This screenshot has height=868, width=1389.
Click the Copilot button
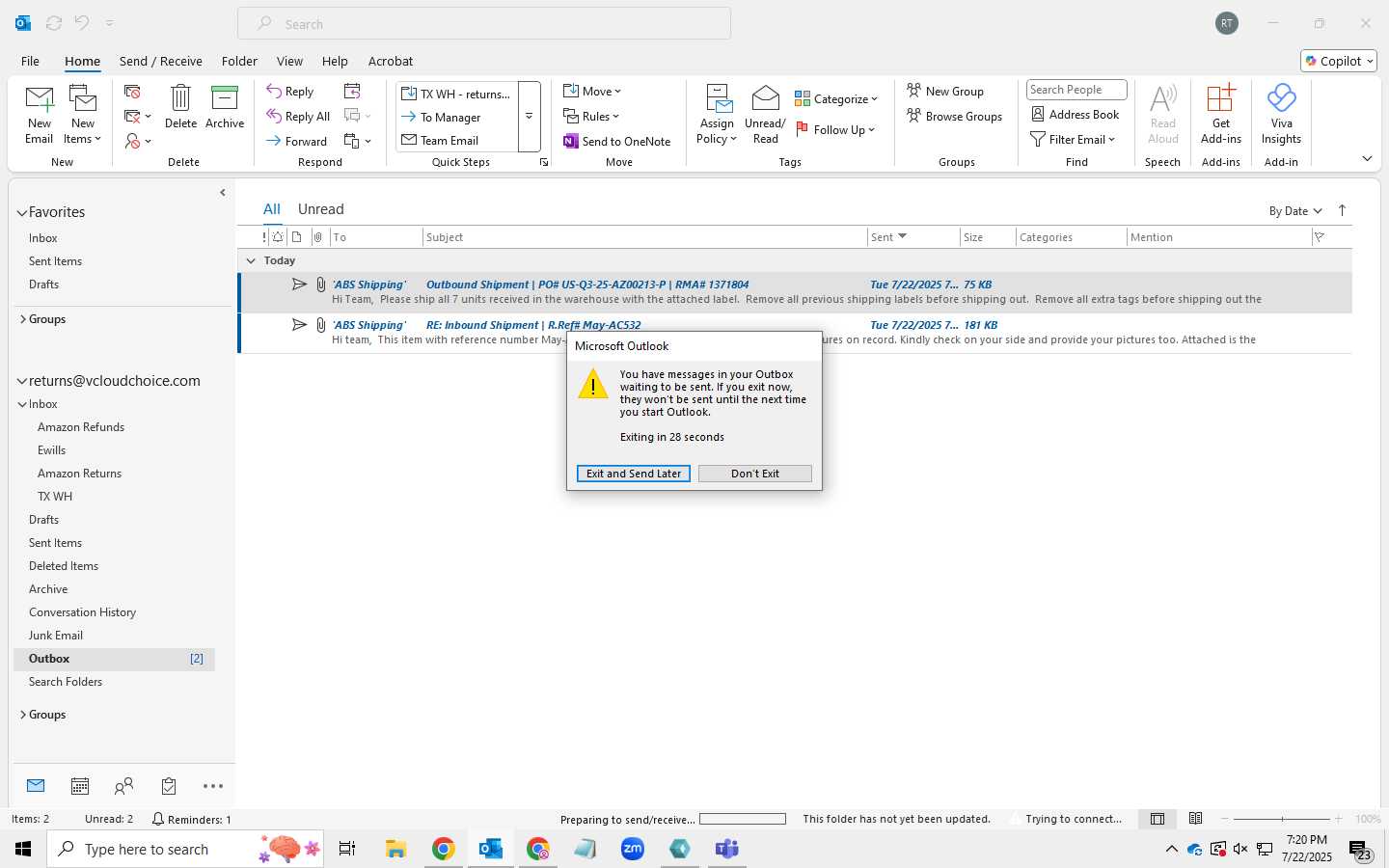pyautogui.click(x=1339, y=61)
